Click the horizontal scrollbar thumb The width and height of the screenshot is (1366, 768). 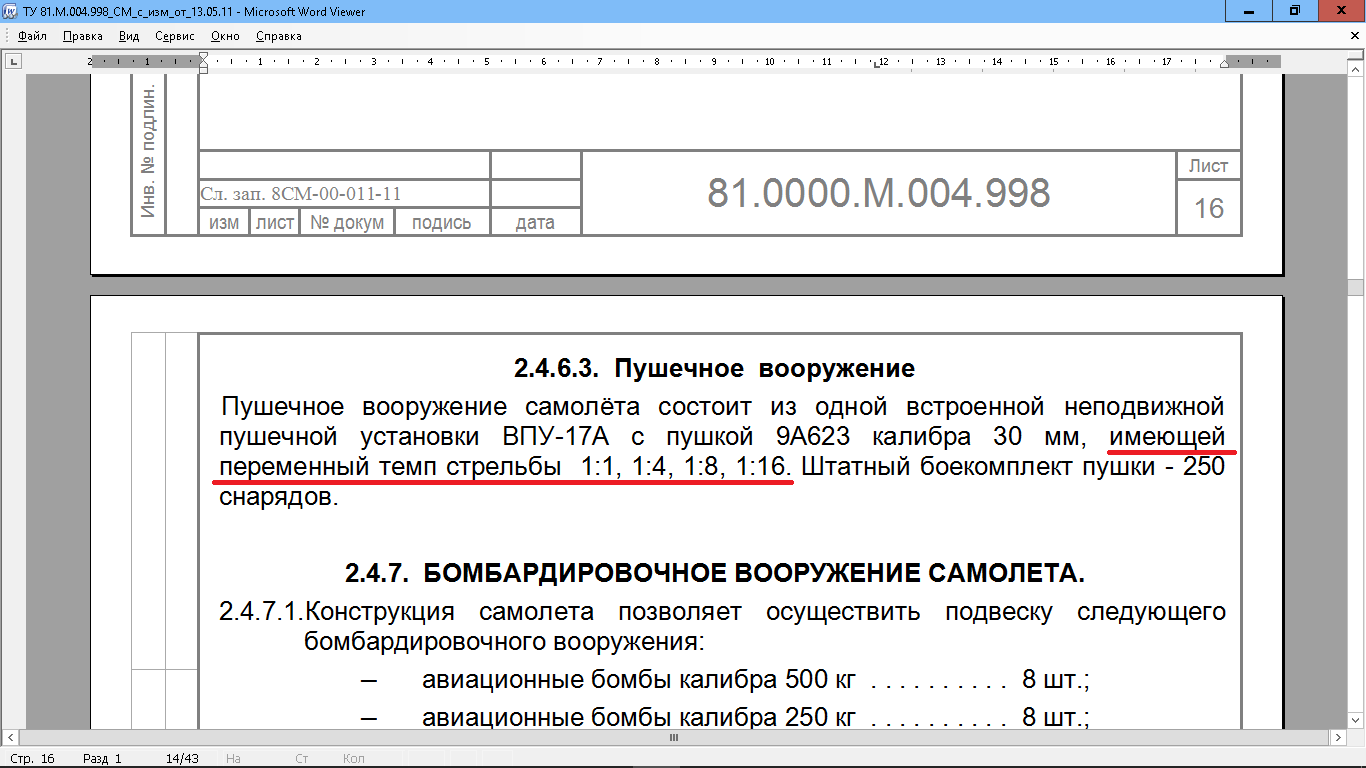[673, 738]
